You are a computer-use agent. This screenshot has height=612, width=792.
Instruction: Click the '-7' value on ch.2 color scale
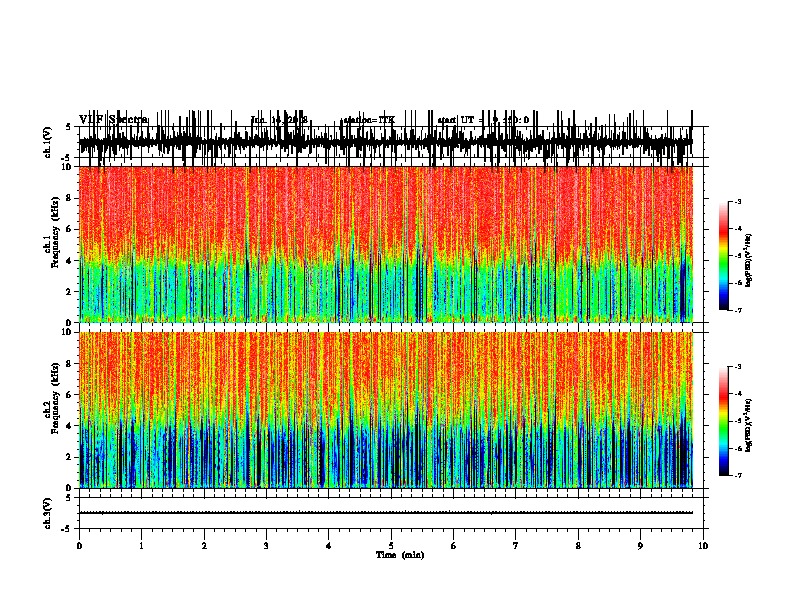click(737, 475)
